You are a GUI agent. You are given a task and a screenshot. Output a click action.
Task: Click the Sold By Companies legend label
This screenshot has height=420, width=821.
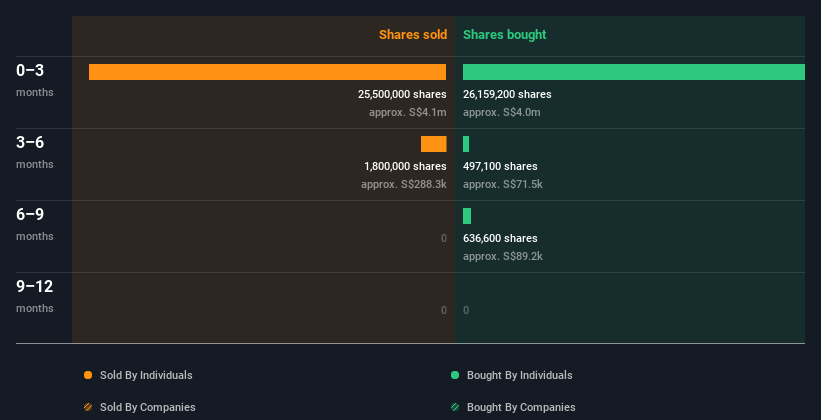click(148, 407)
